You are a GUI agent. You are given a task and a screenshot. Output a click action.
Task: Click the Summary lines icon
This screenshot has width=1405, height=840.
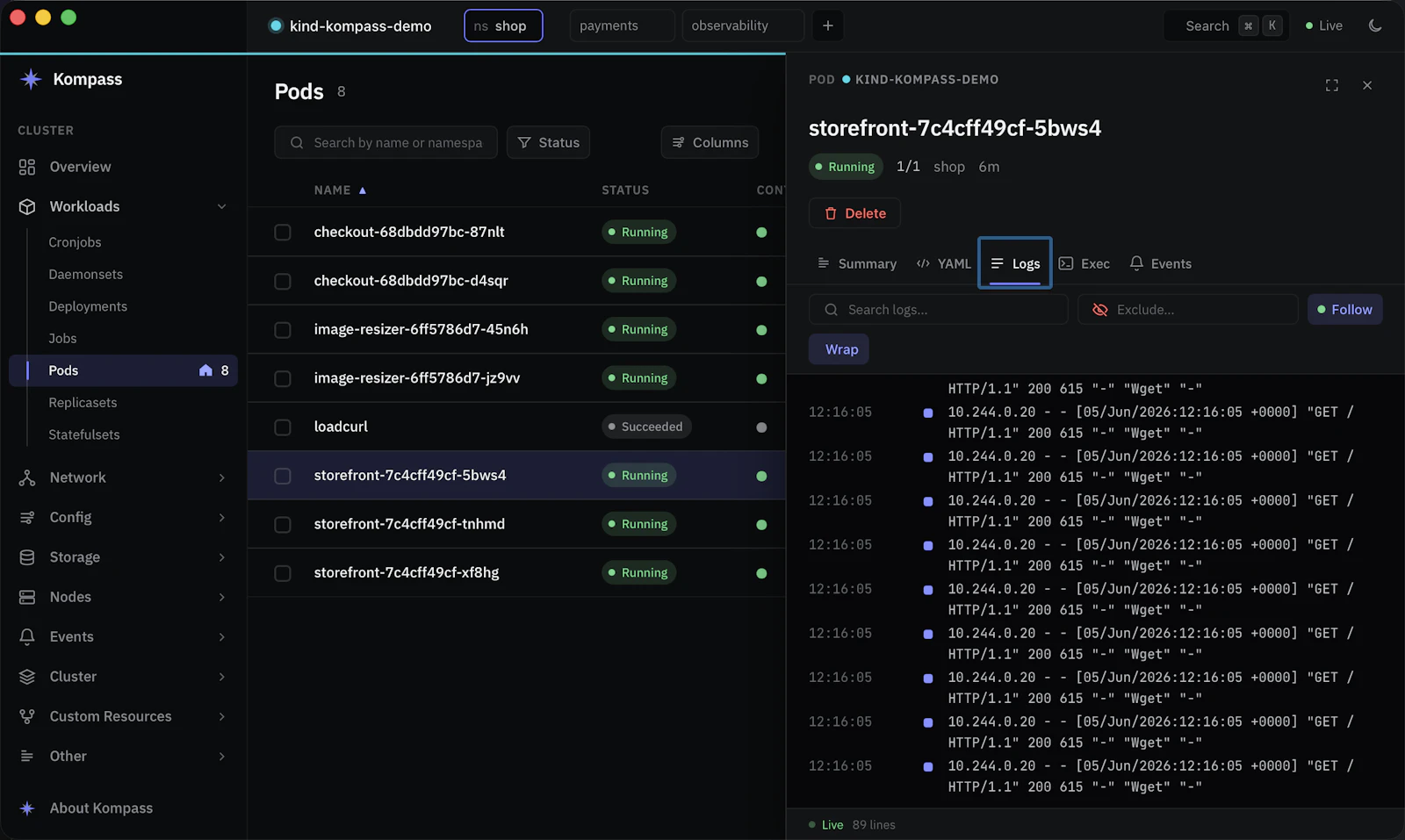pos(824,263)
